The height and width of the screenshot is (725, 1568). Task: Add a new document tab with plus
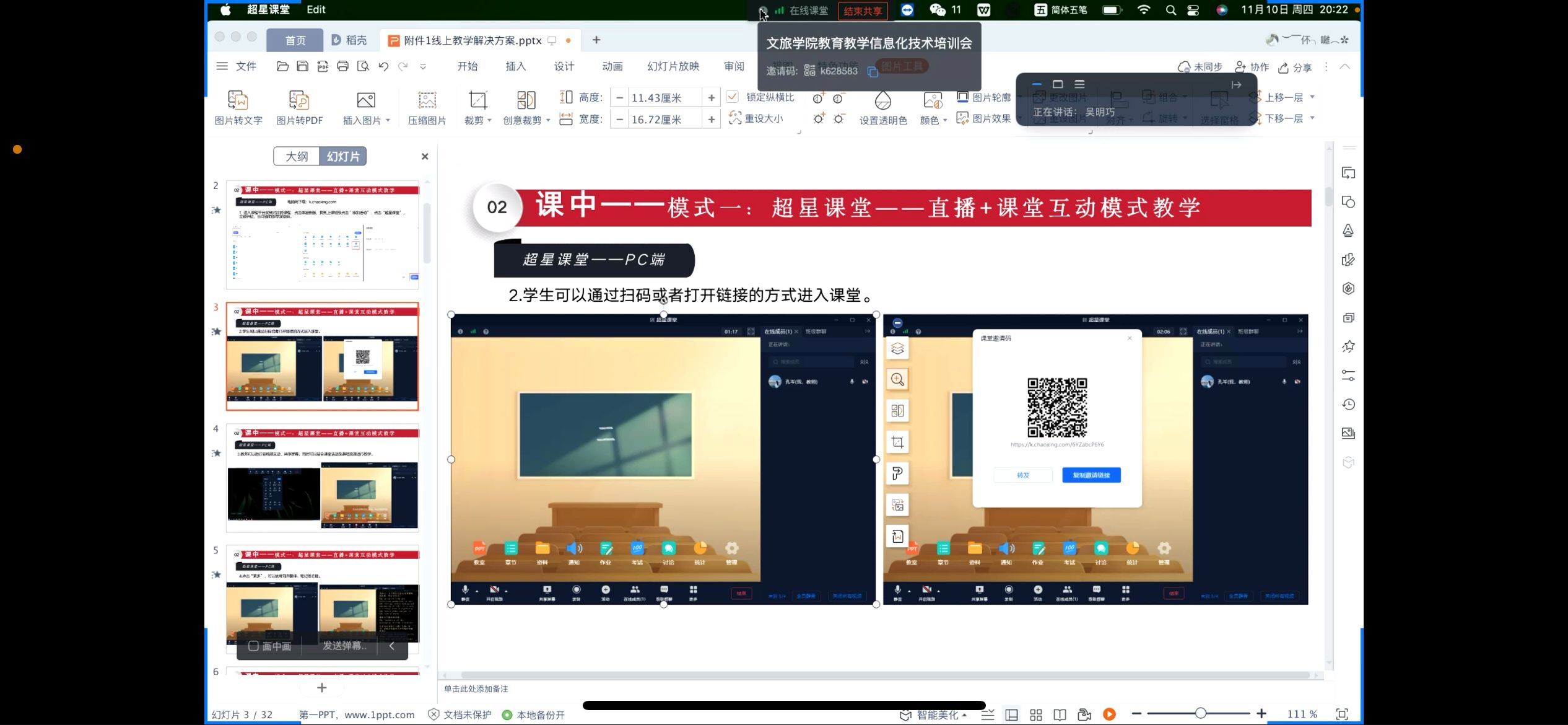click(x=596, y=40)
